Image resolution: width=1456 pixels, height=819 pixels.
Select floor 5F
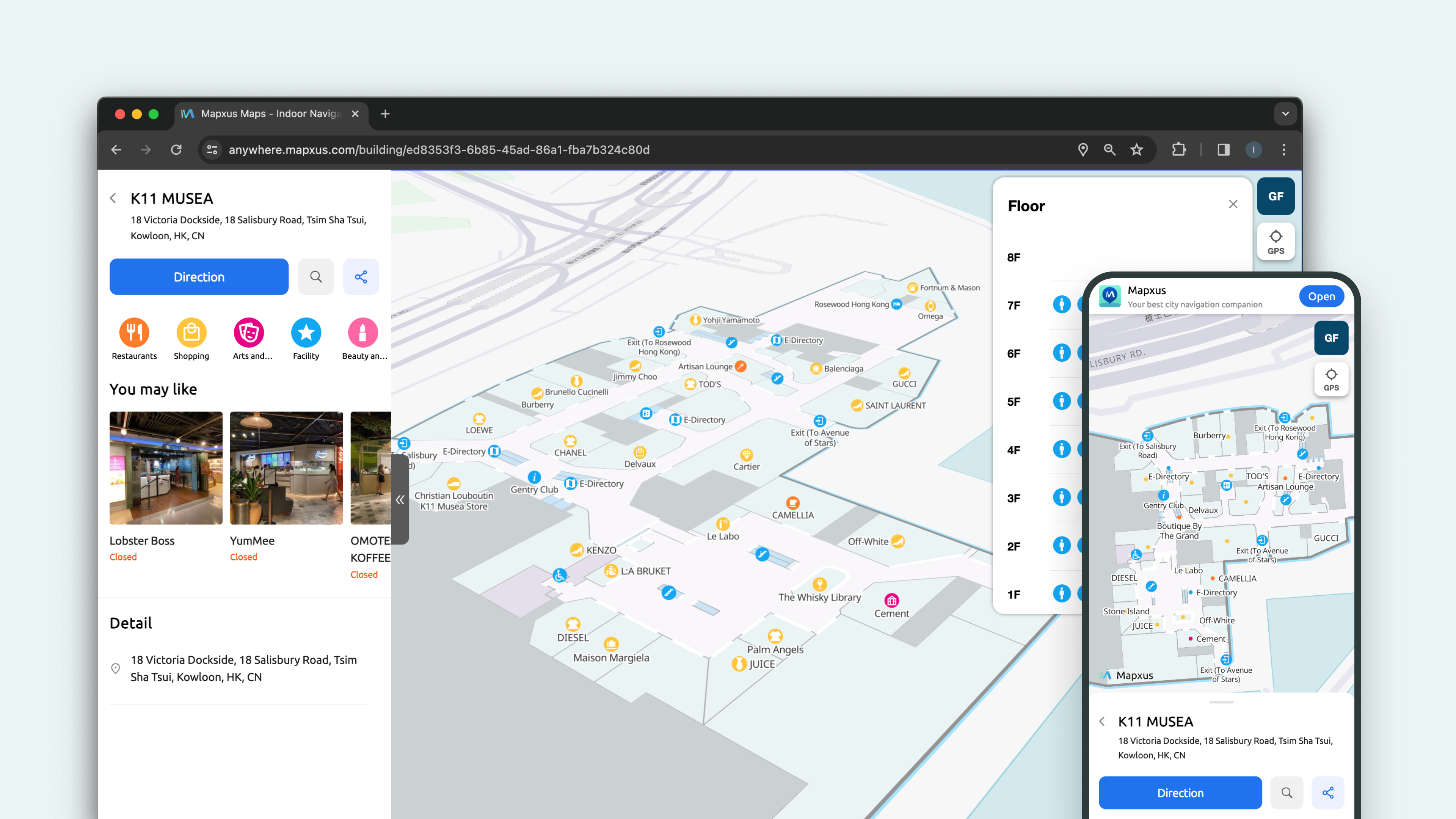tap(1014, 402)
